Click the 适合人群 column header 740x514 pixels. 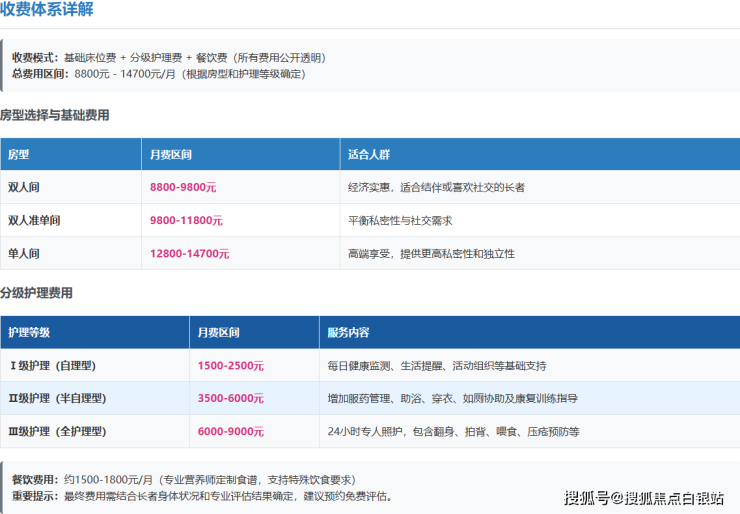(x=368, y=155)
